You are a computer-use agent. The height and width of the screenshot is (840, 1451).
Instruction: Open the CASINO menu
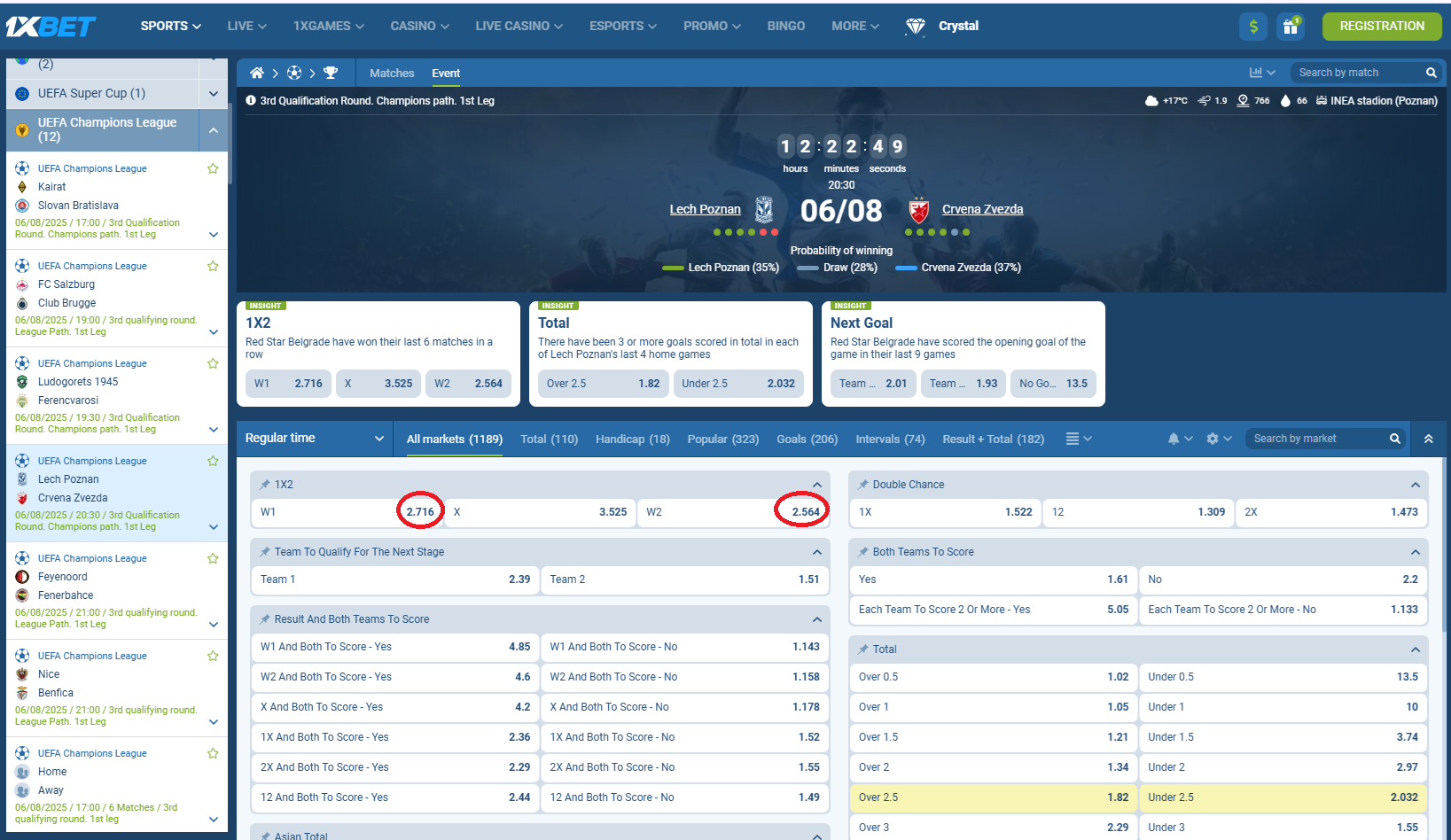click(x=420, y=27)
